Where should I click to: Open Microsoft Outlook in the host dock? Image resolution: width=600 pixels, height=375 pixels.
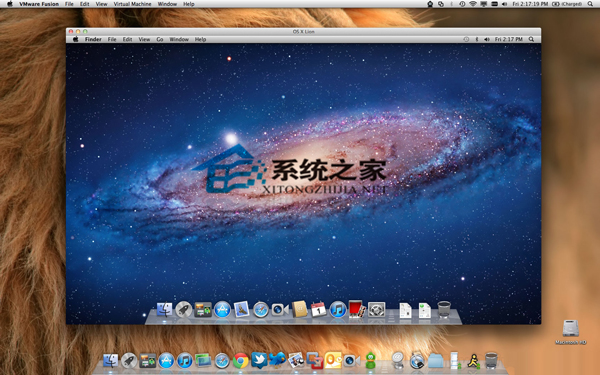[x=333, y=360]
